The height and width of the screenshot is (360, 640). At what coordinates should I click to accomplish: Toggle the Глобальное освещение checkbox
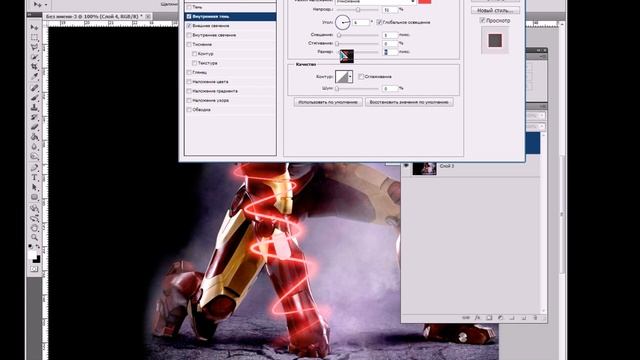[x=379, y=22]
